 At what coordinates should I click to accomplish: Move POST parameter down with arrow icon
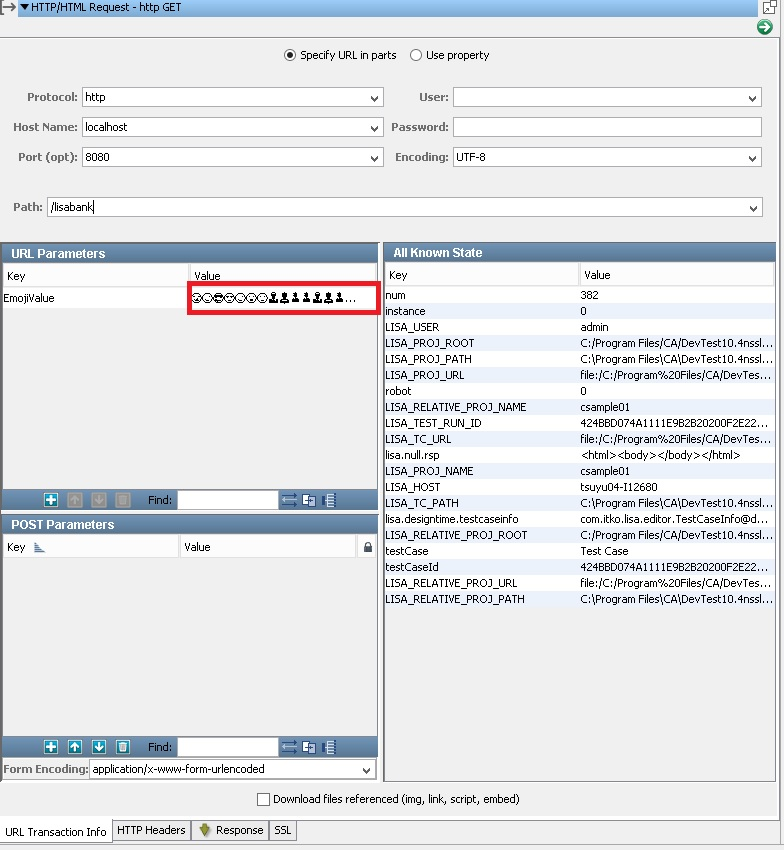tap(99, 747)
